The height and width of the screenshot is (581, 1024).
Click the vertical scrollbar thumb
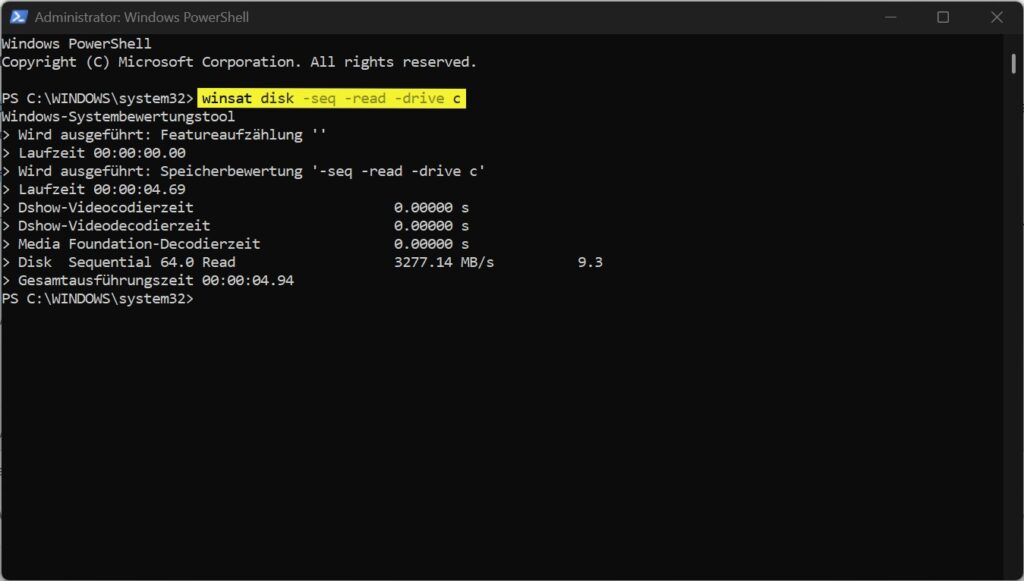point(1013,64)
